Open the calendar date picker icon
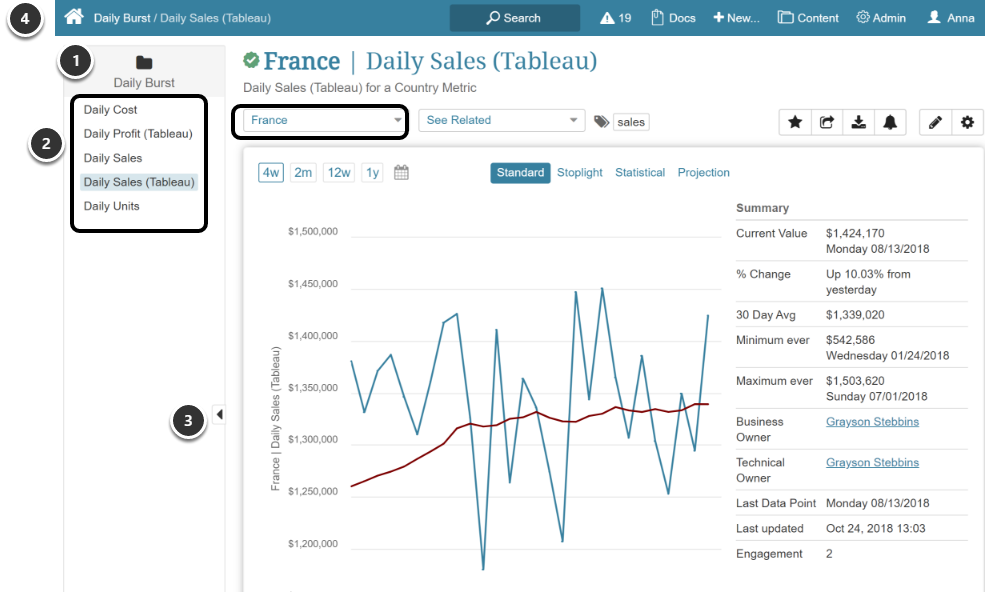This screenshot has height=592, width=985. (x=400, y=171)
